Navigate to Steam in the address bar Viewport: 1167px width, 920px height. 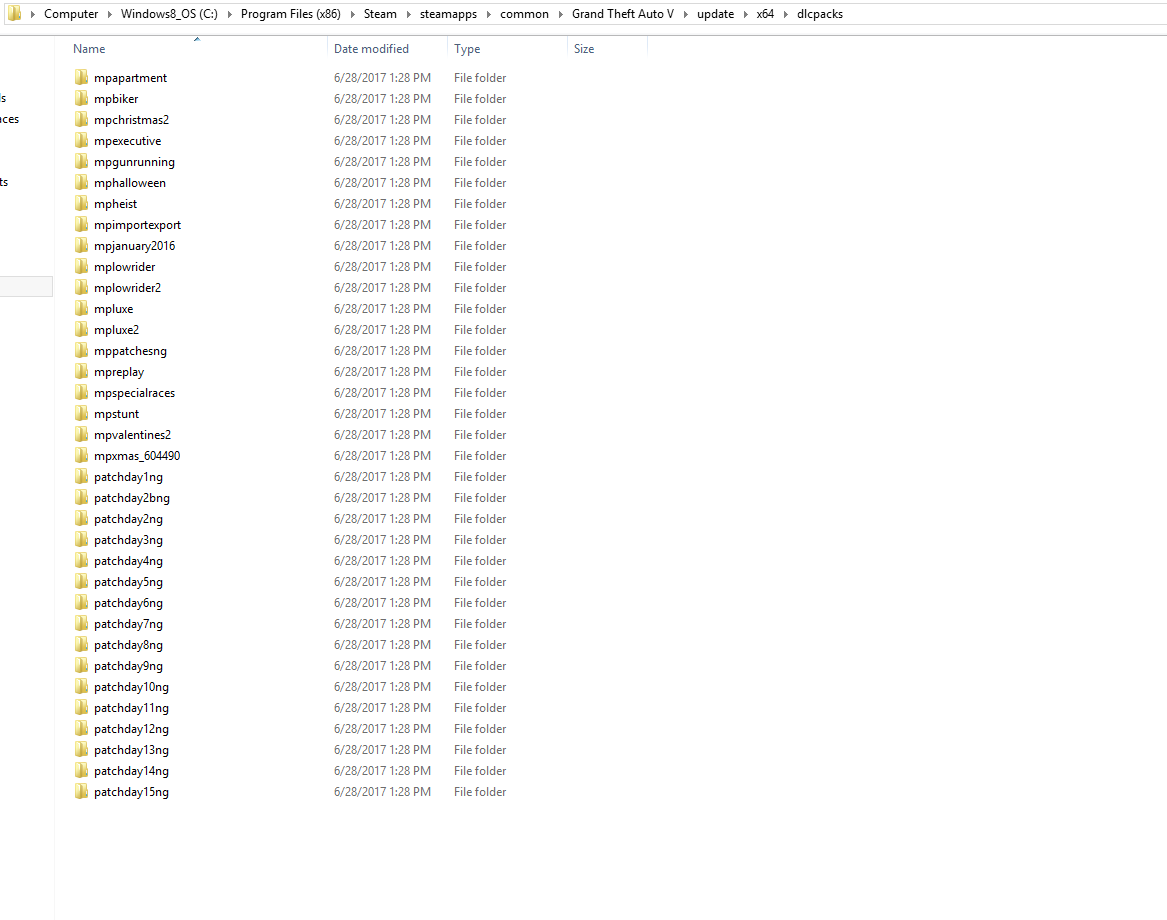point(380,14)
